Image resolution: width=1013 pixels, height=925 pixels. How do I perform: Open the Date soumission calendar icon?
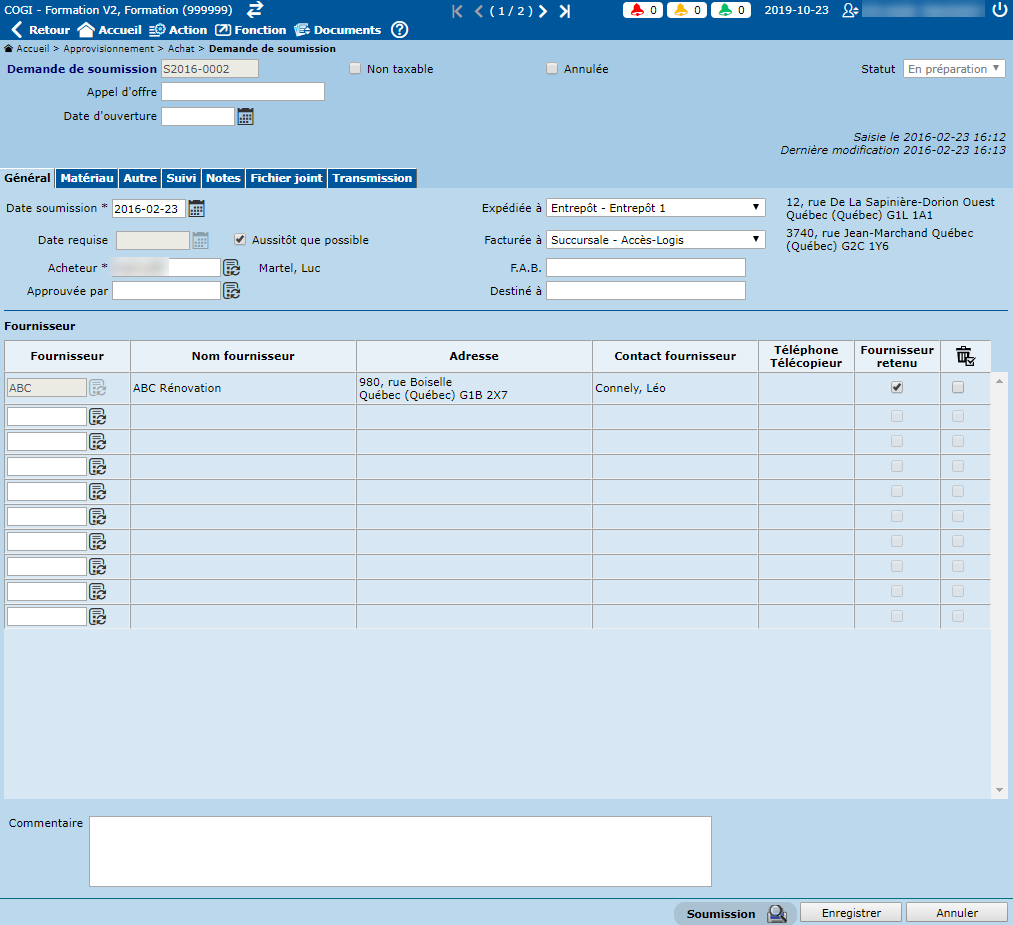[196, 209]
